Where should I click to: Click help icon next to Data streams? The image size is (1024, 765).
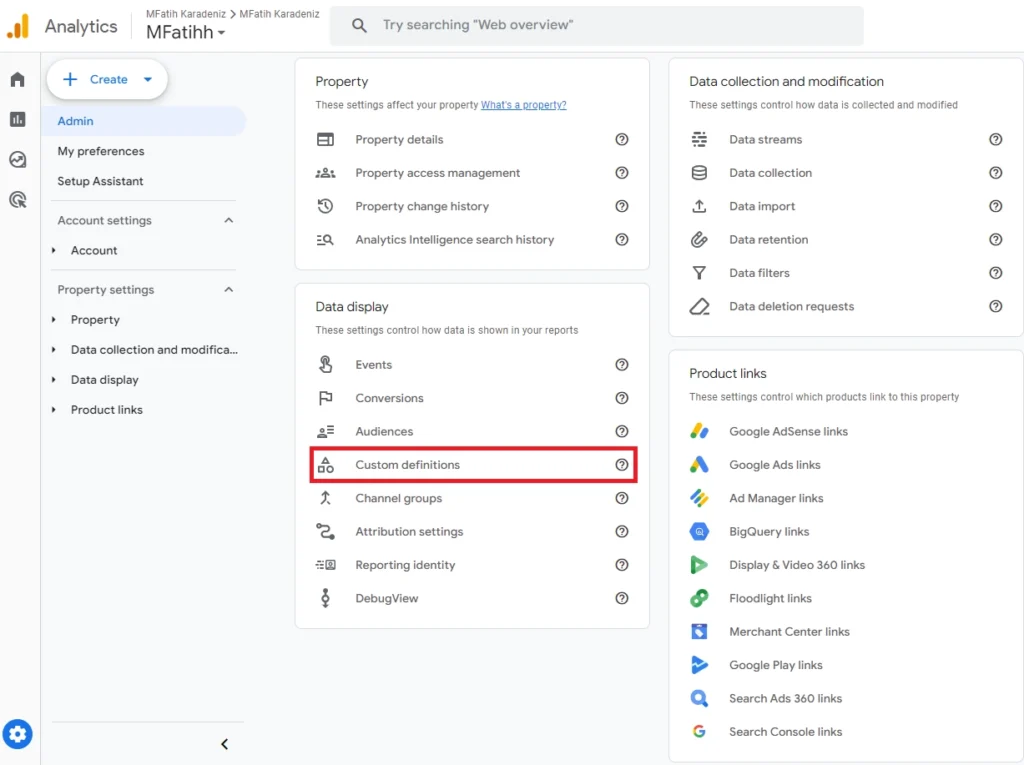pos(995,140)
